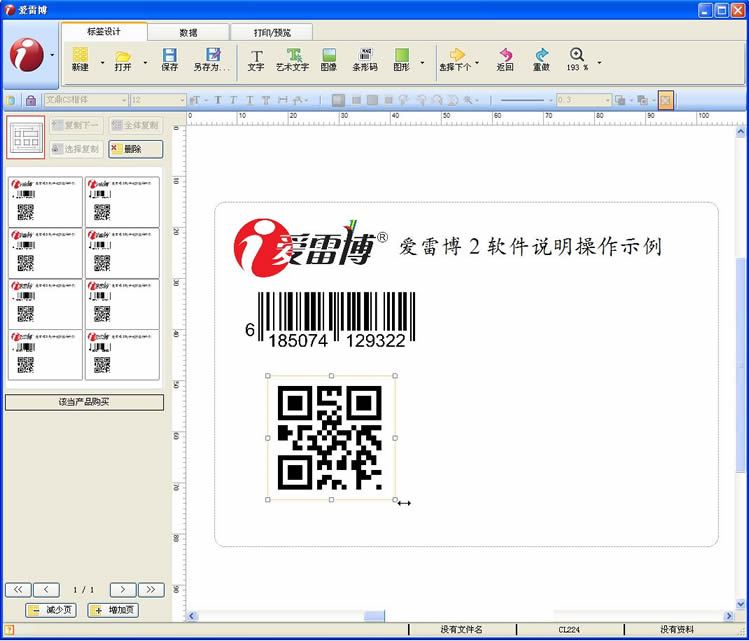This screenshot has height=641, width=749.
Task: Click the canvas scroll-right arrow
Action: coord(729,616)
